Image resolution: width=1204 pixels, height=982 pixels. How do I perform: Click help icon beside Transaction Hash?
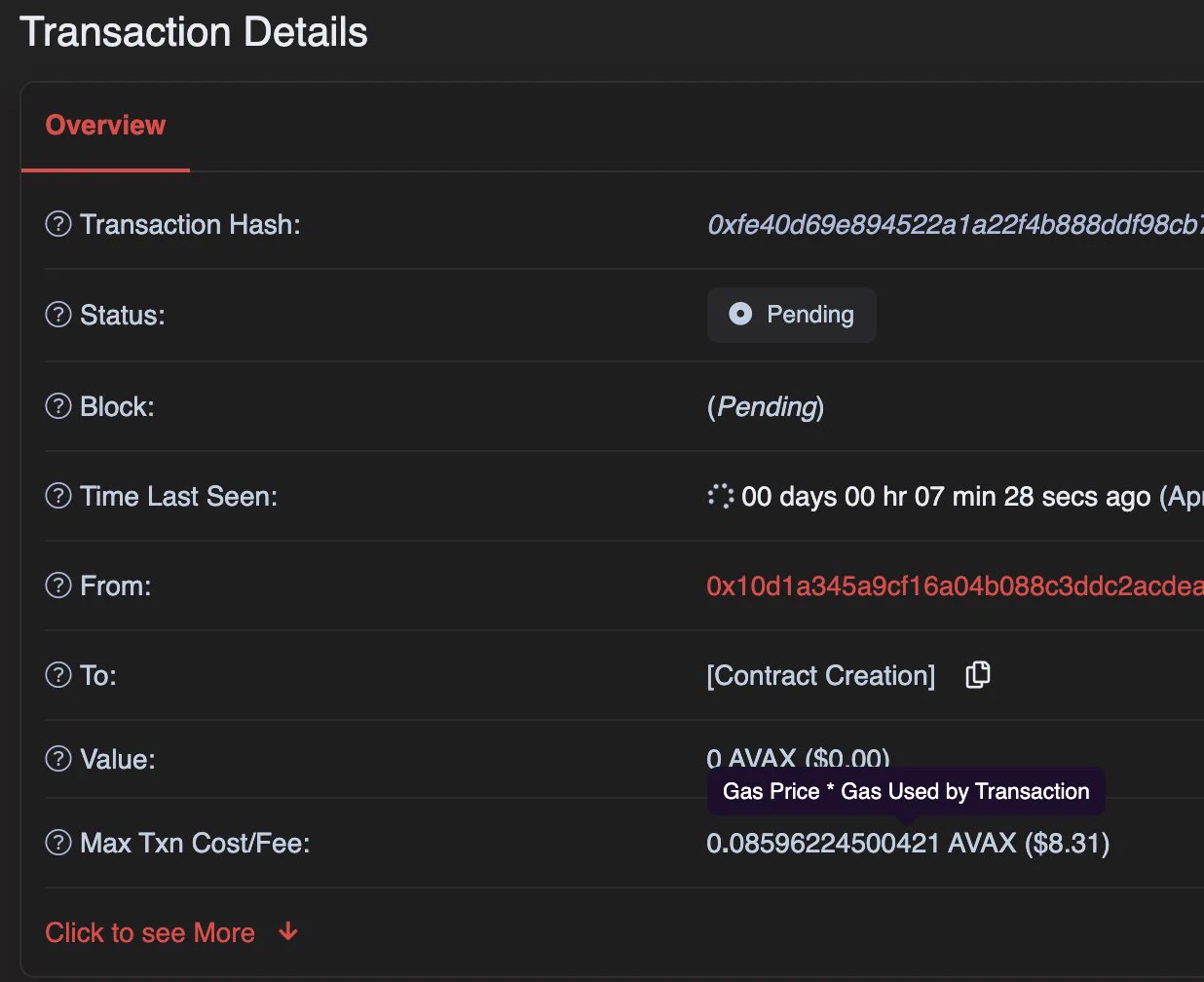point(58,224)
